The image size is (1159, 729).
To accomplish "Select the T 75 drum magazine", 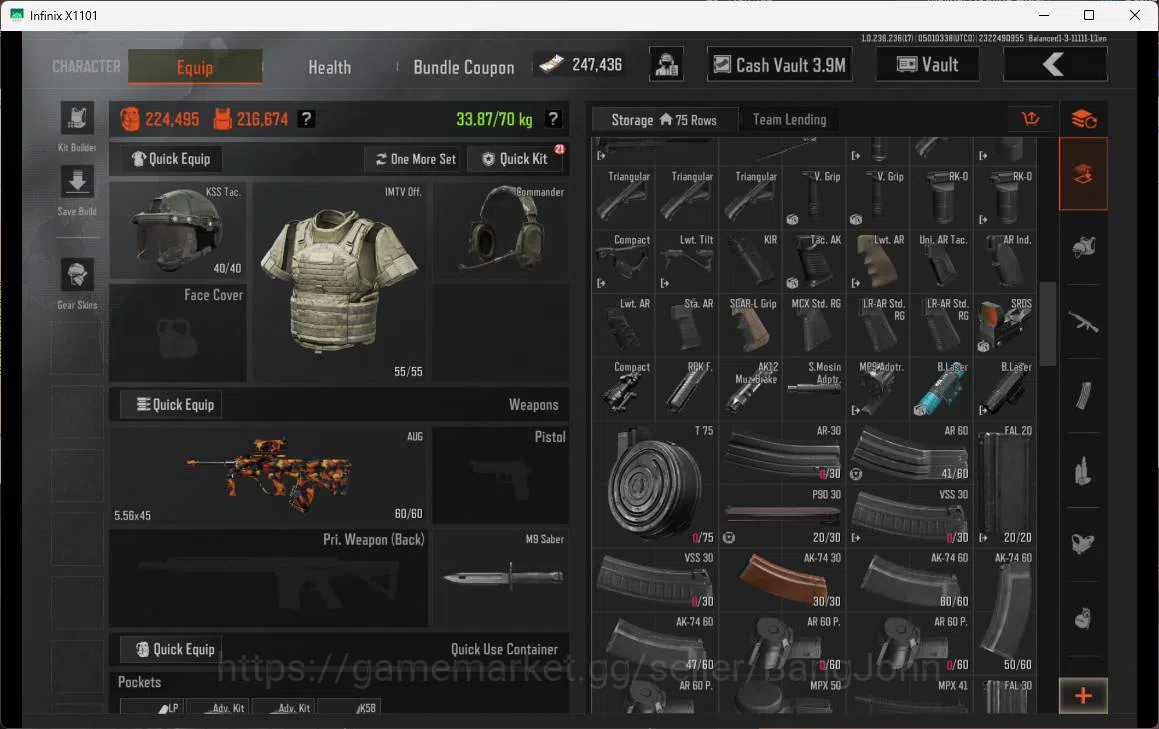I will tap(654, 484).
